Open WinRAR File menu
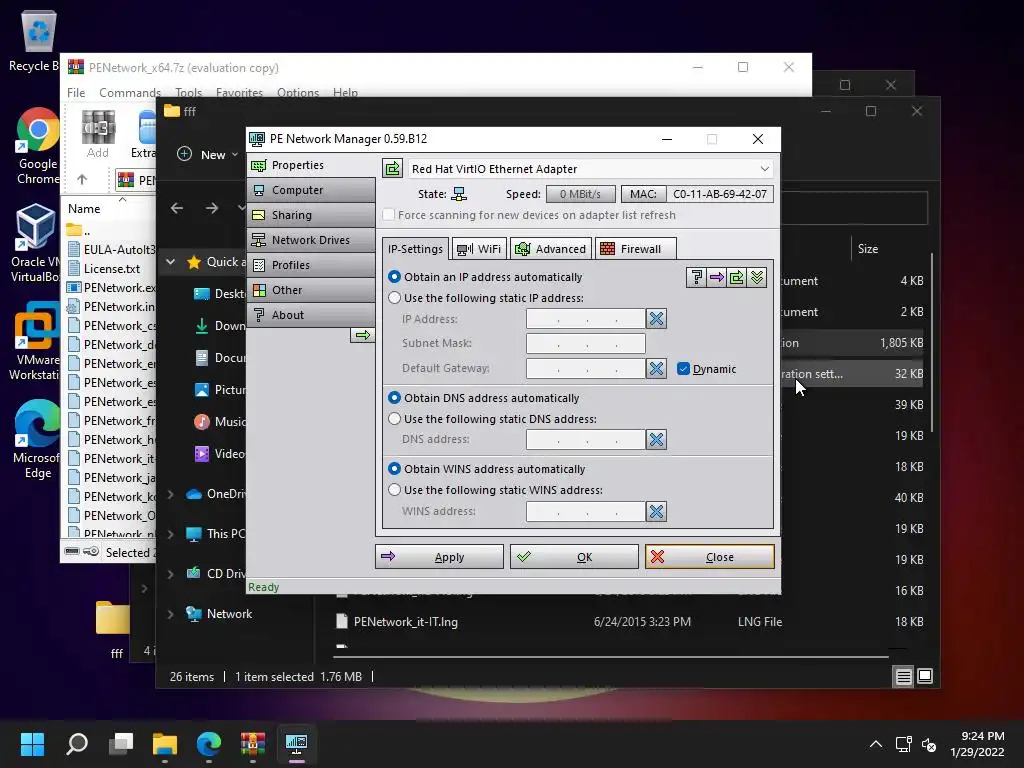 [x=76, y=93]
